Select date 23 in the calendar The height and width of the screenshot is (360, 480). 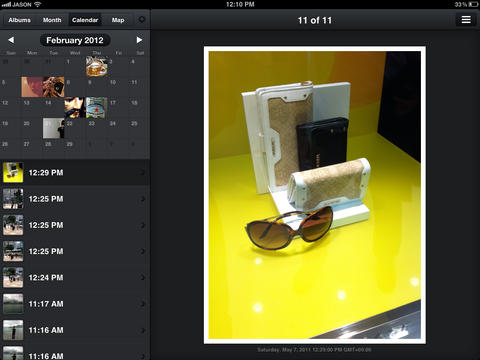tap(97, 128)
